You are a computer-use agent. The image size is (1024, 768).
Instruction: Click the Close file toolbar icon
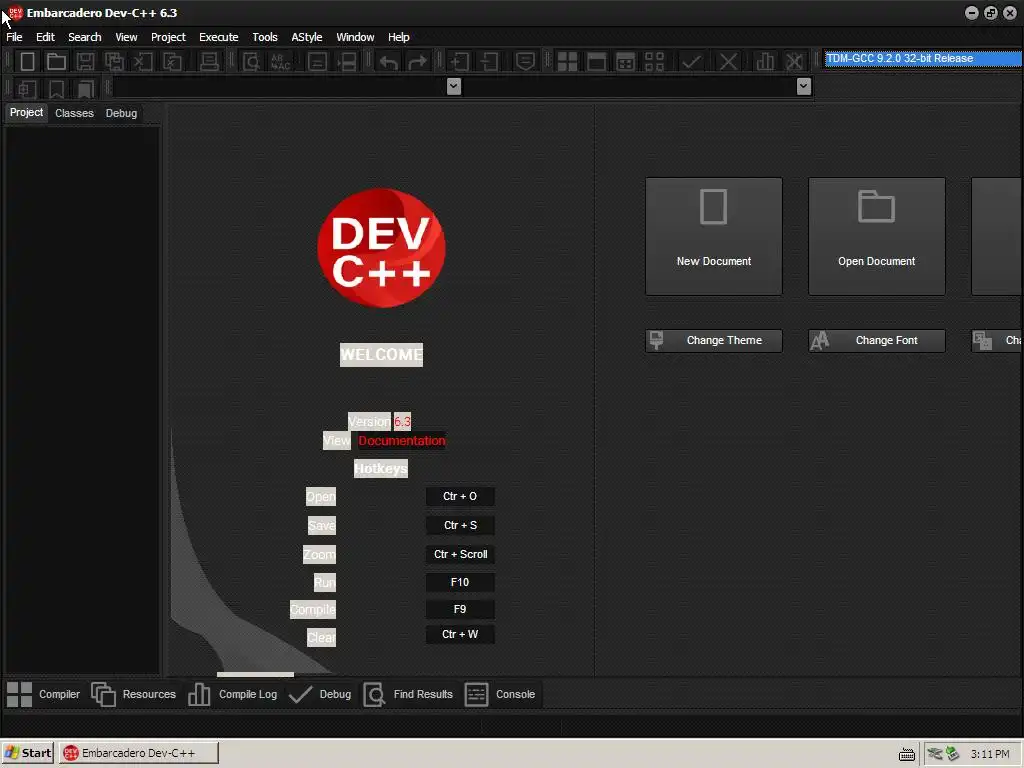[143, 61]
